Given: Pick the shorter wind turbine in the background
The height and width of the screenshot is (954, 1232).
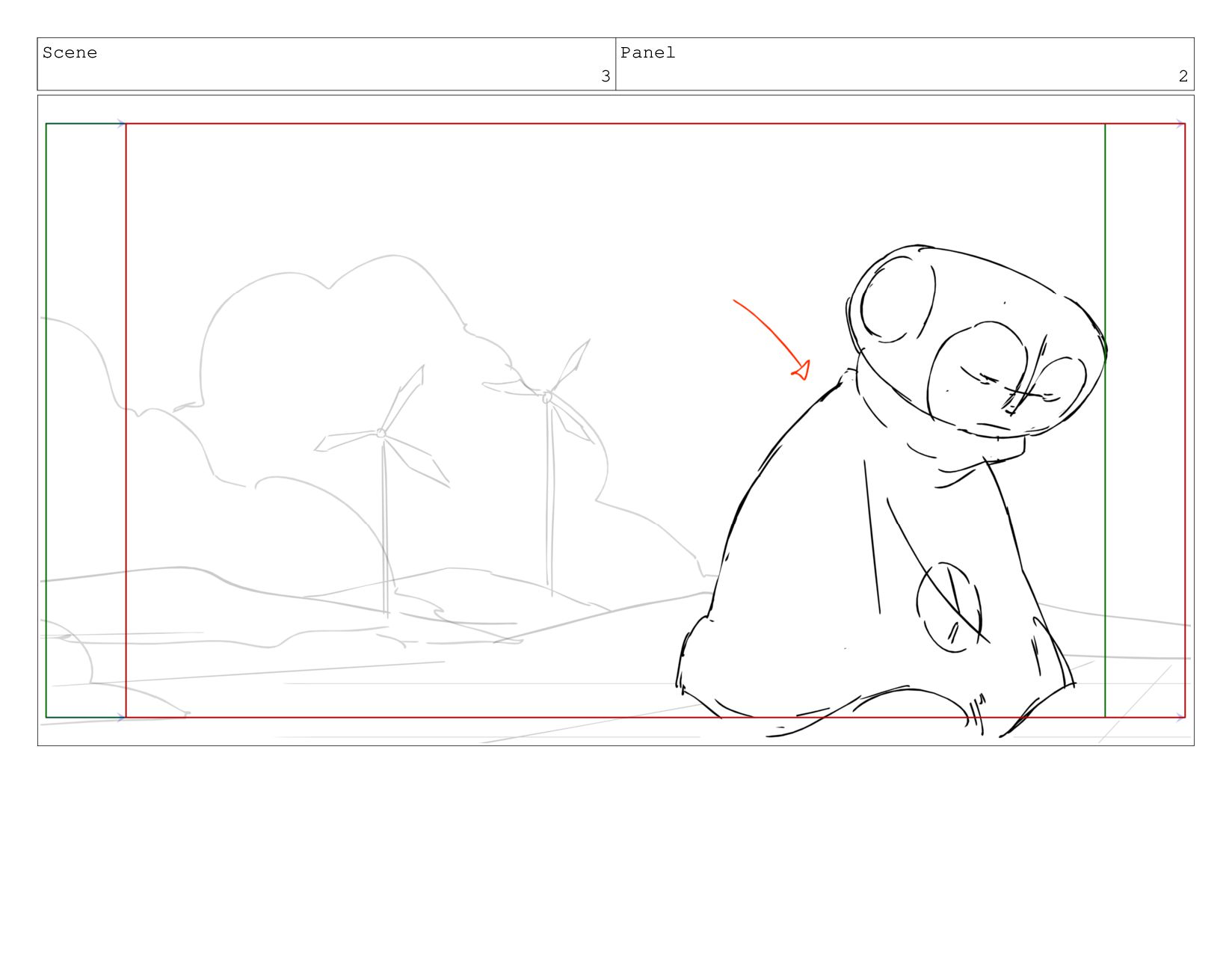Looking at the screenshot, I should point(383,491).
